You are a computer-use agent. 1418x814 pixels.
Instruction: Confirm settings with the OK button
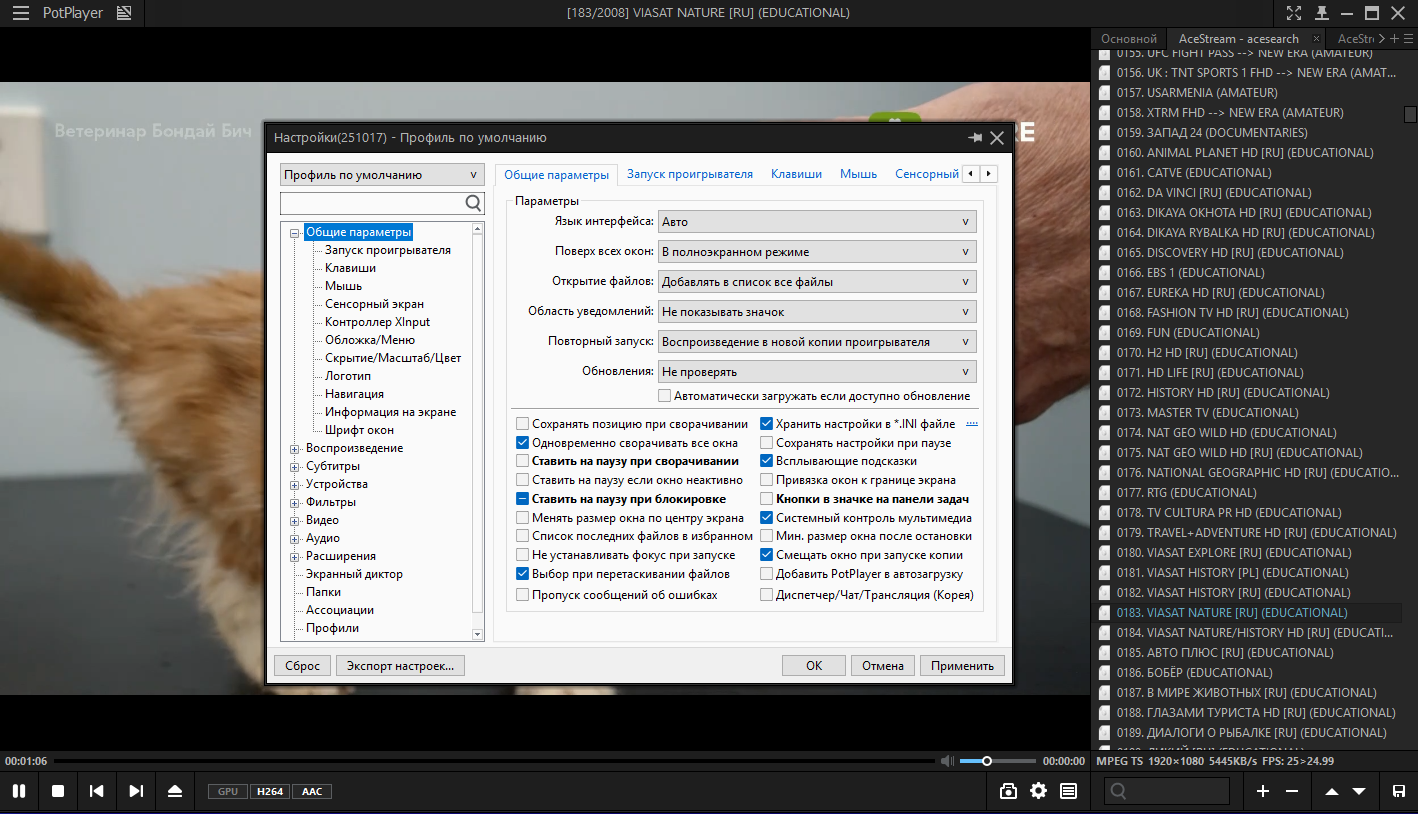(x=814, y=665)
